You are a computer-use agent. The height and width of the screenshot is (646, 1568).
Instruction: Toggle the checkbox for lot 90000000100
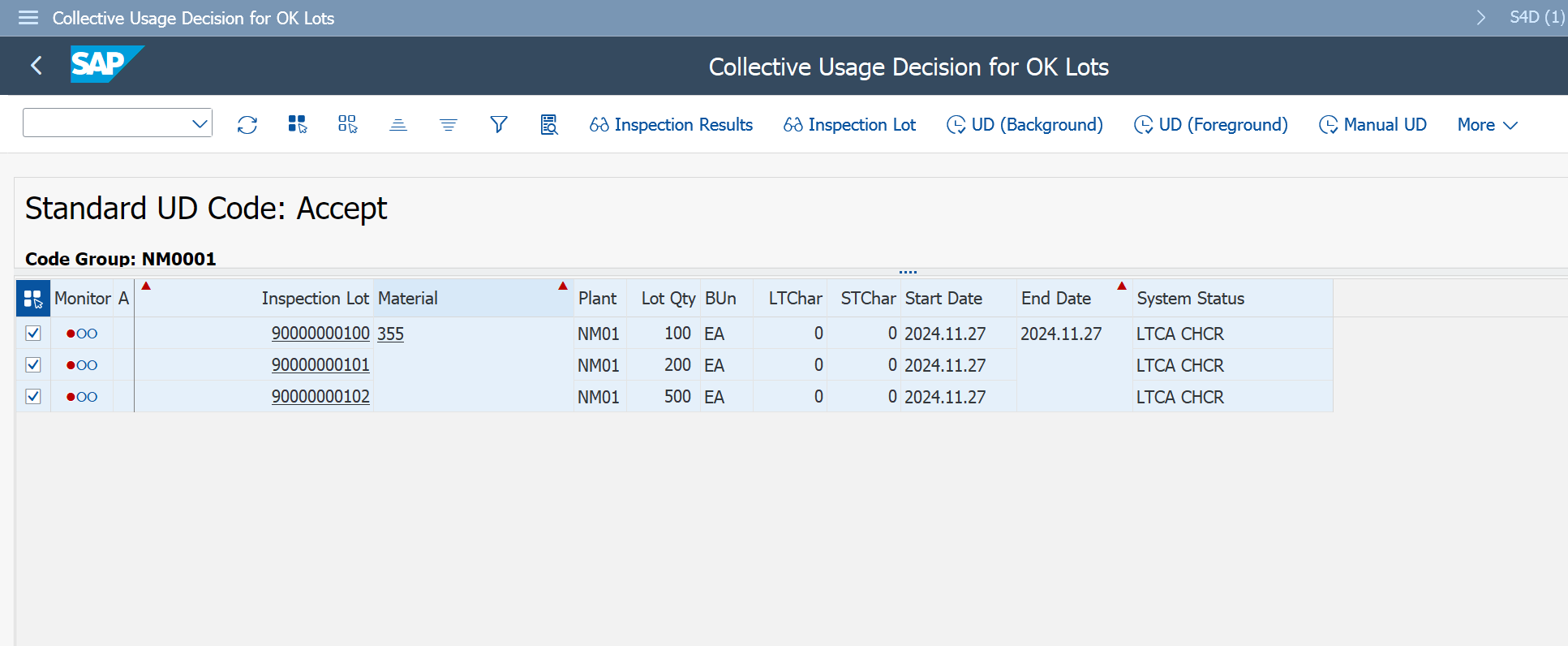click(33, 333)
